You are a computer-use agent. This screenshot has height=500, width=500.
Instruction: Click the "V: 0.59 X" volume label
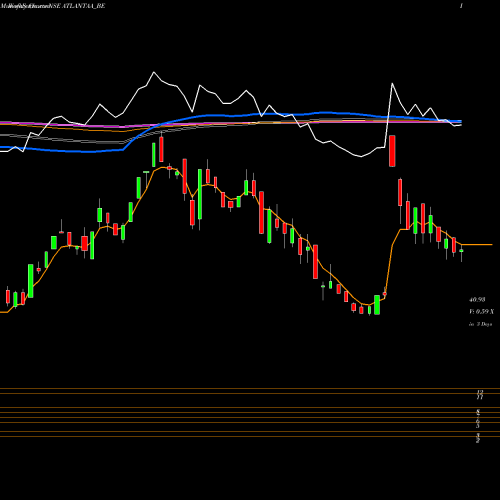pos(481,312)
